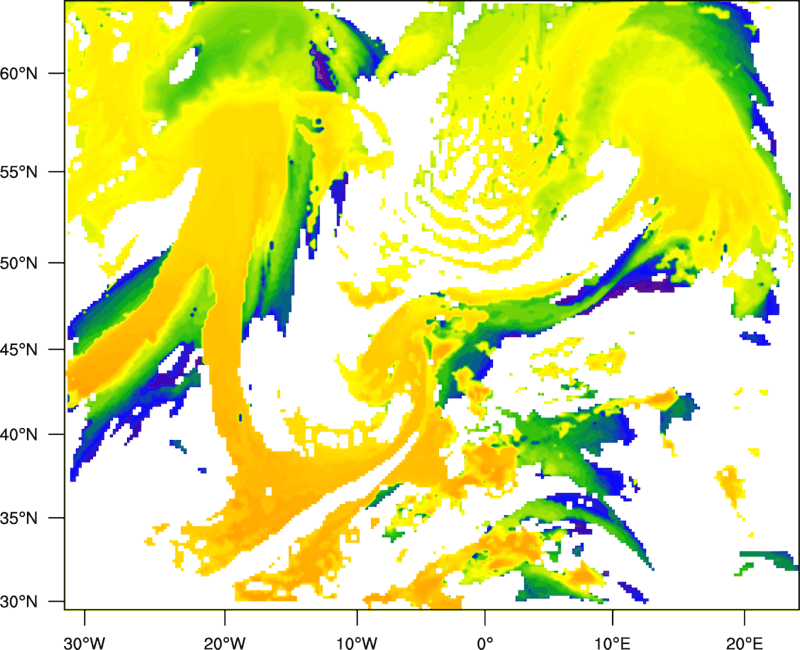Click the tick mark beside 60°N
This screenshot has width=800, height=650.
click(57, 73)
